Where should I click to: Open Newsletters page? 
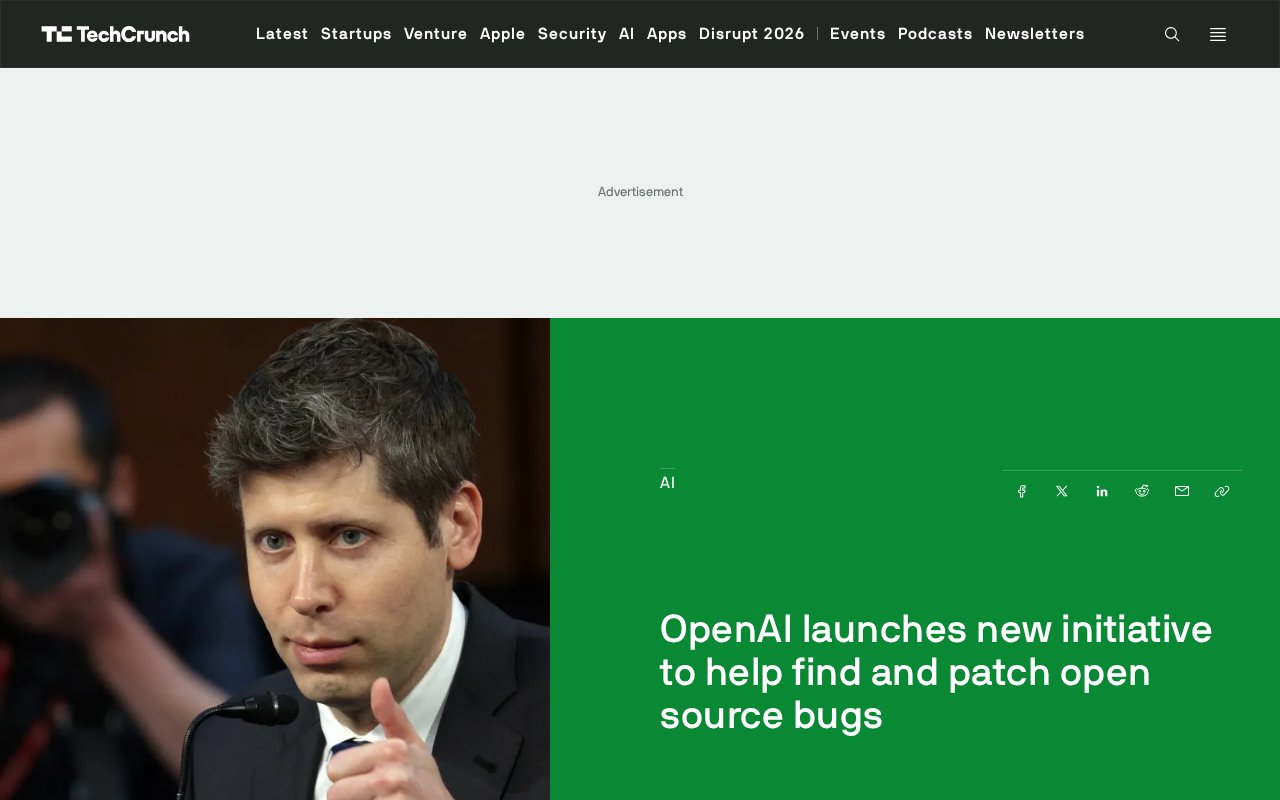click(1035, 34)
